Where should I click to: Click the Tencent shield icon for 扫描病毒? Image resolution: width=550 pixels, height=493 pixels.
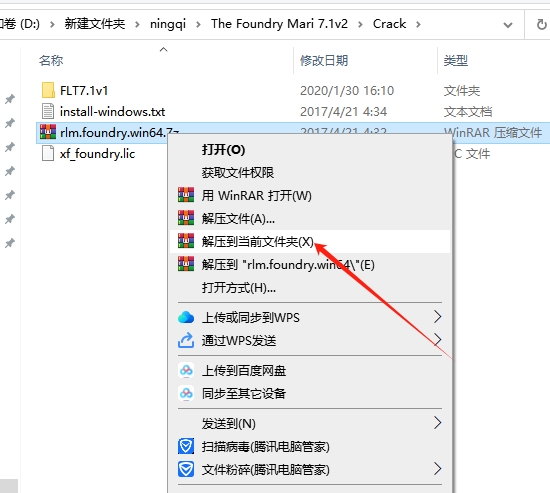186,446
